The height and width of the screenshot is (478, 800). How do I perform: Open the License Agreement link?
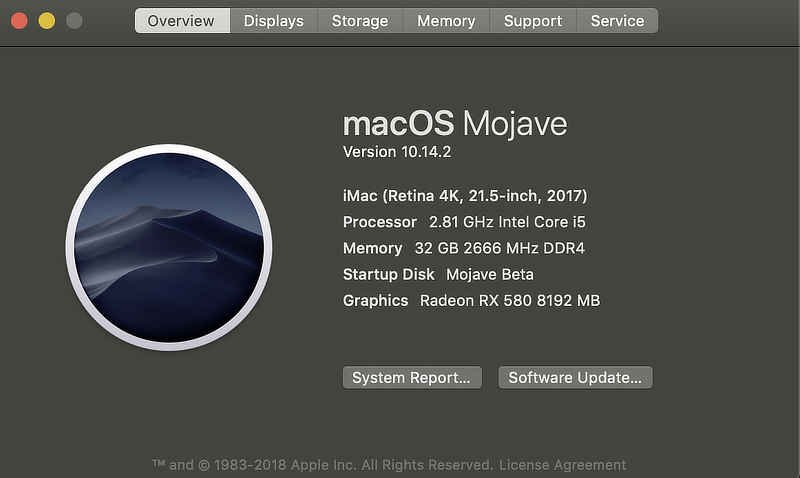coord(563,465)
